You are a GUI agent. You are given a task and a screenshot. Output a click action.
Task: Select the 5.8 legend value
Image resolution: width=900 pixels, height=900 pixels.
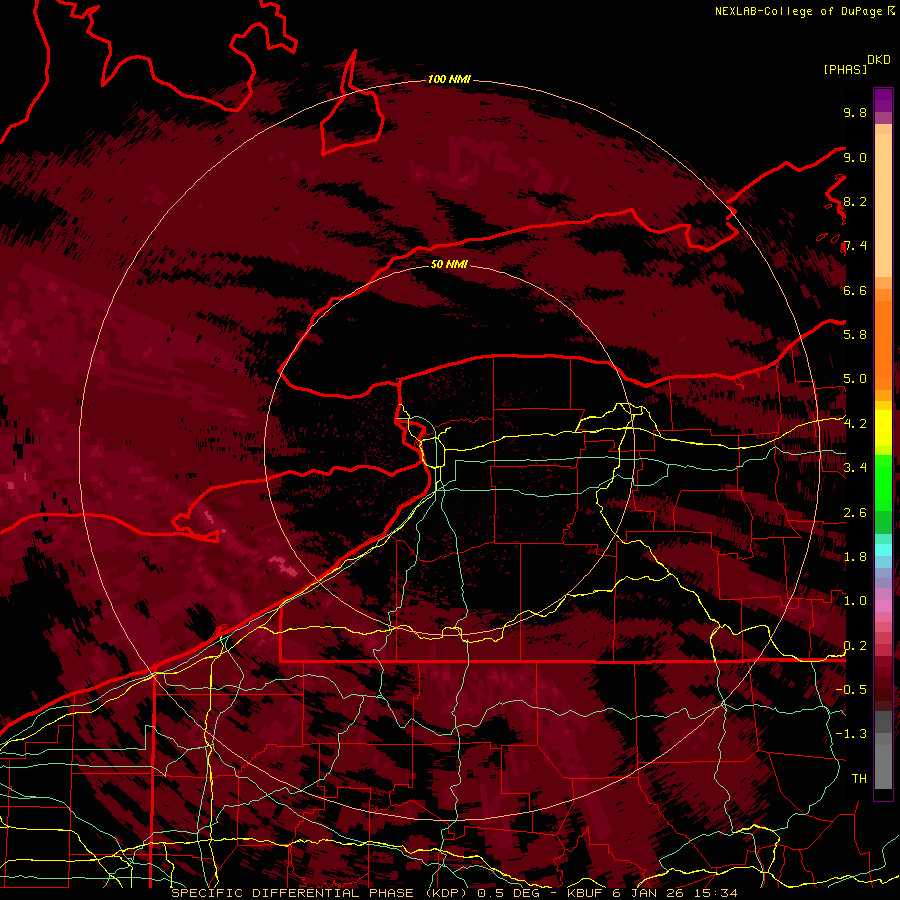click(855, 335)
